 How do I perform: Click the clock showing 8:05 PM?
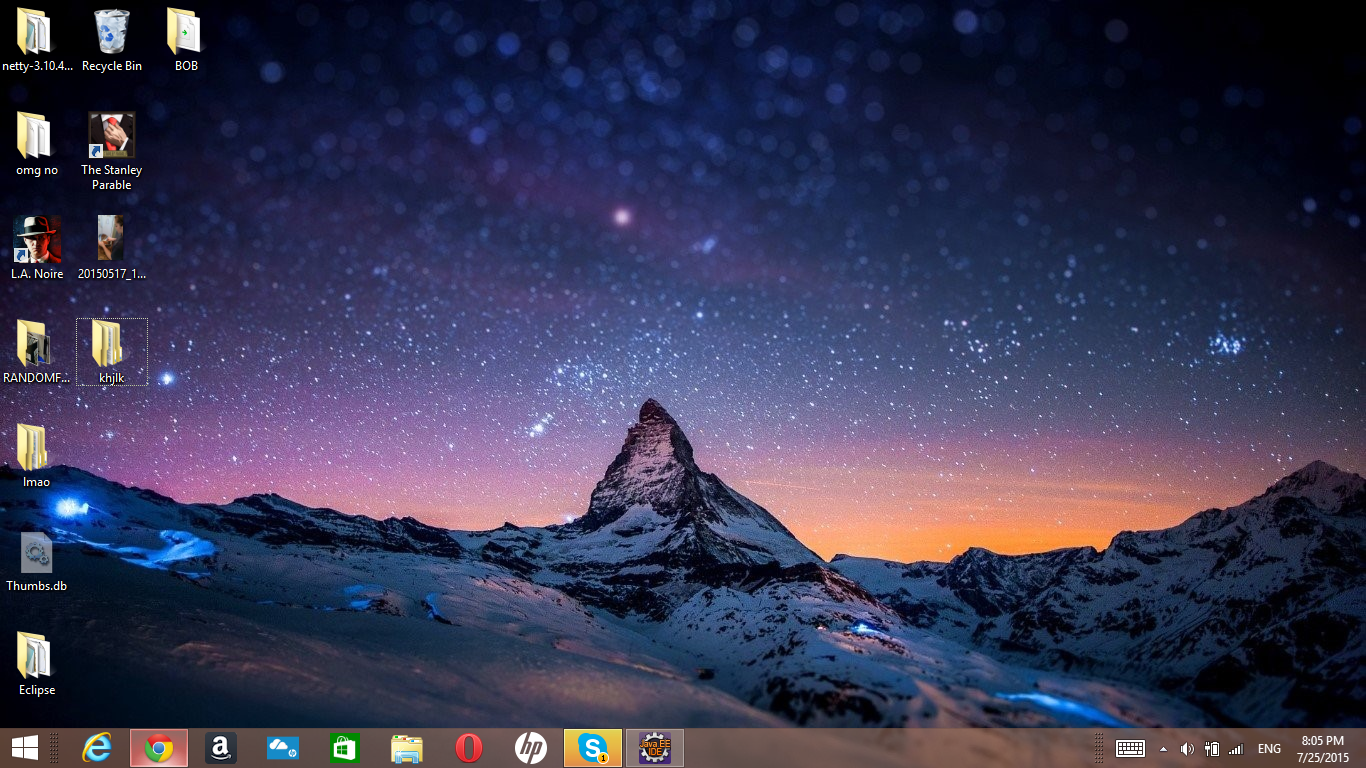click(1323, 748)
